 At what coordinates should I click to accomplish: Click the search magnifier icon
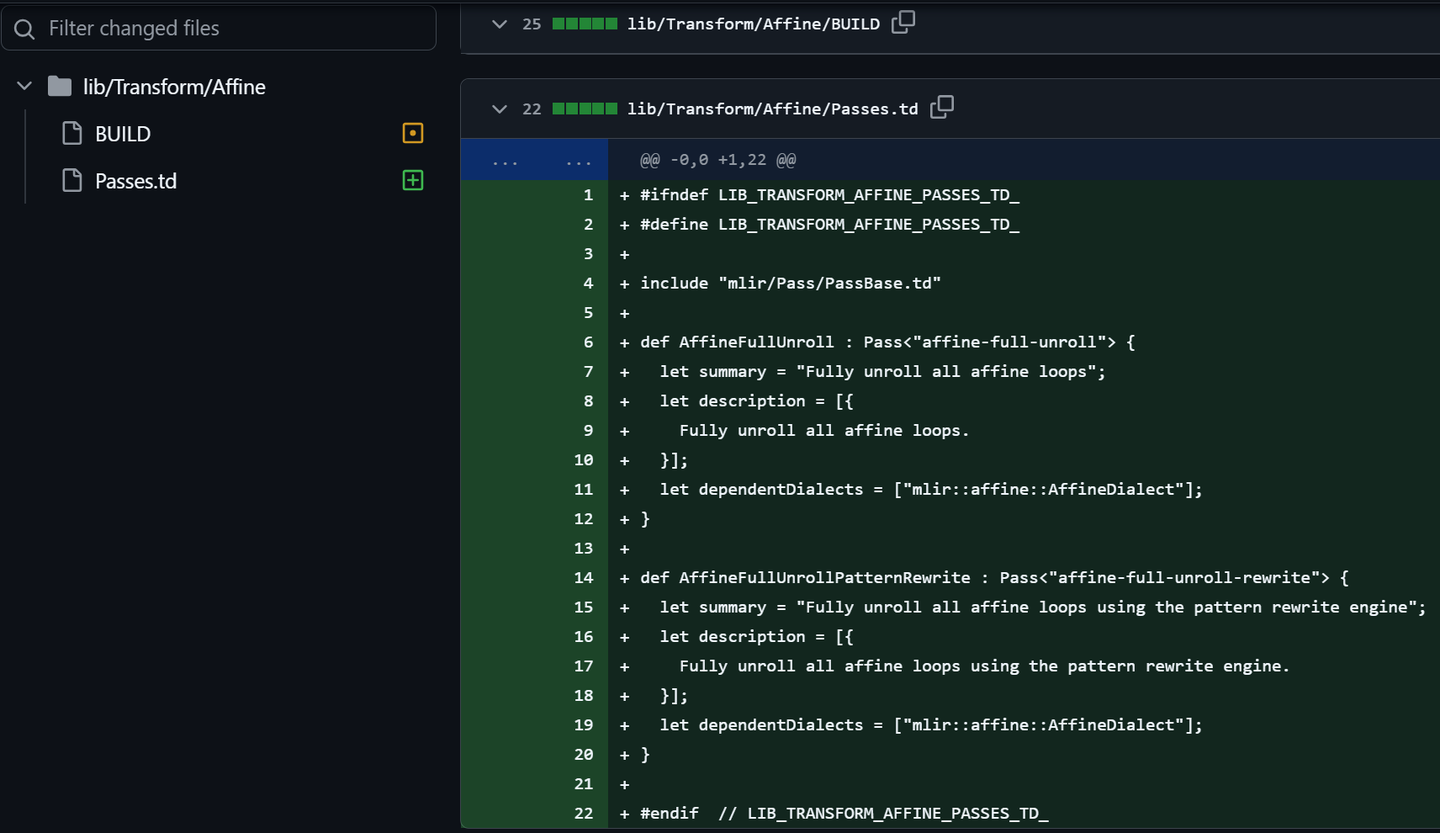point(26,28)
